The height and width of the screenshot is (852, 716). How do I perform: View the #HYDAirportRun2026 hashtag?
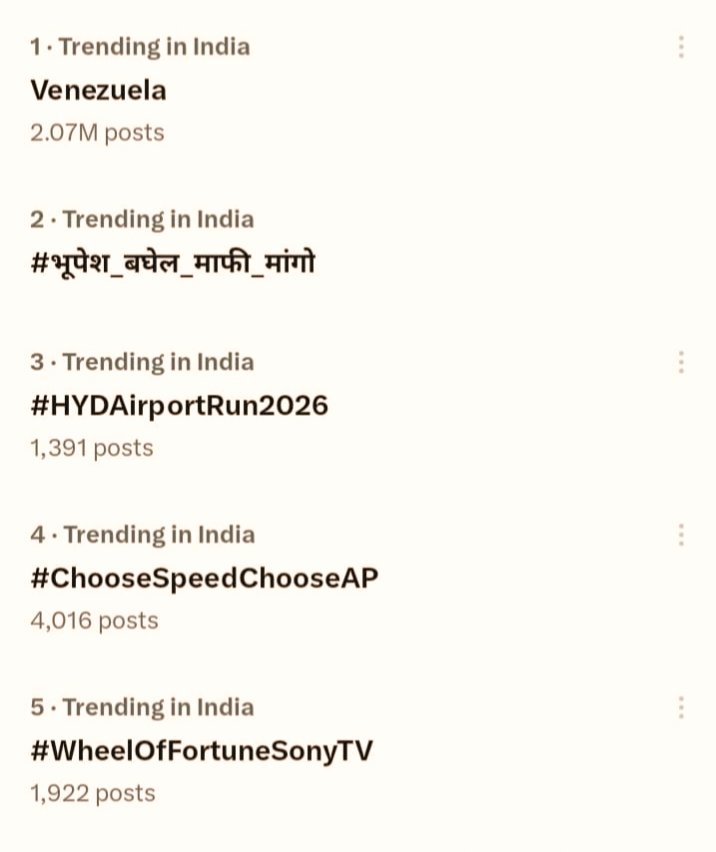179,405
